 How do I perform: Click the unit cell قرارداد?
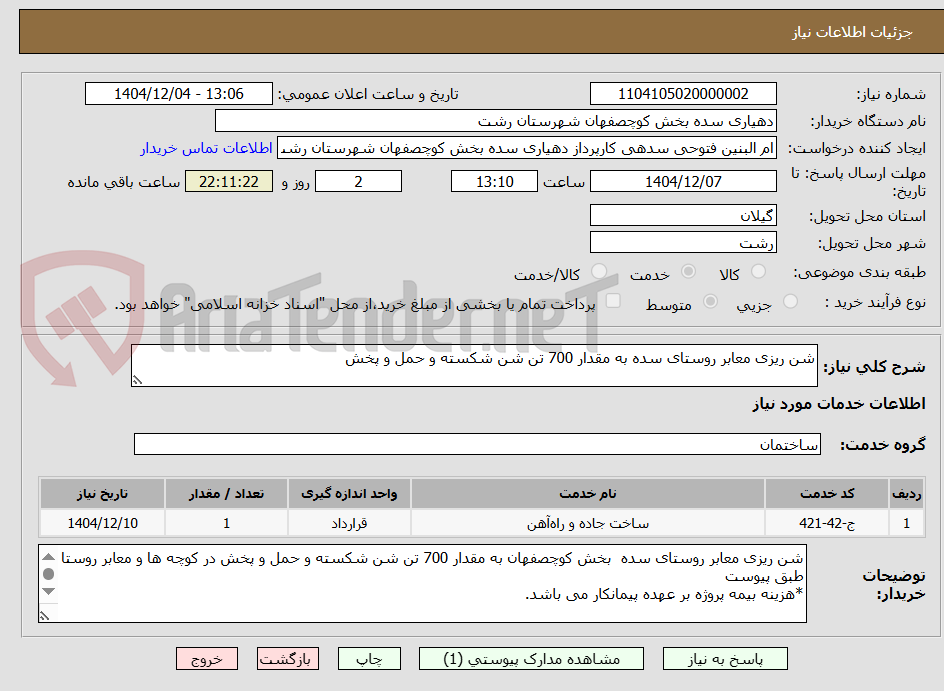[x=349, y=523]
